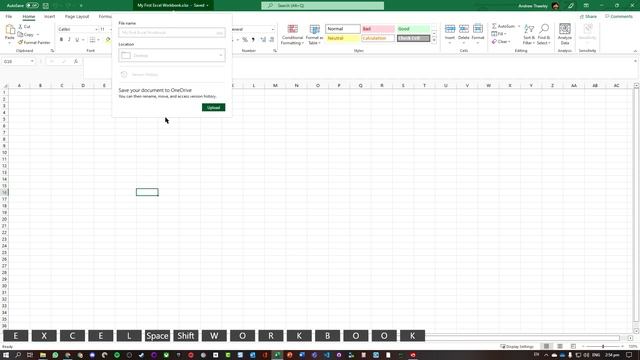
Task: Click the Format cells icon
Action: pos(478,29)
